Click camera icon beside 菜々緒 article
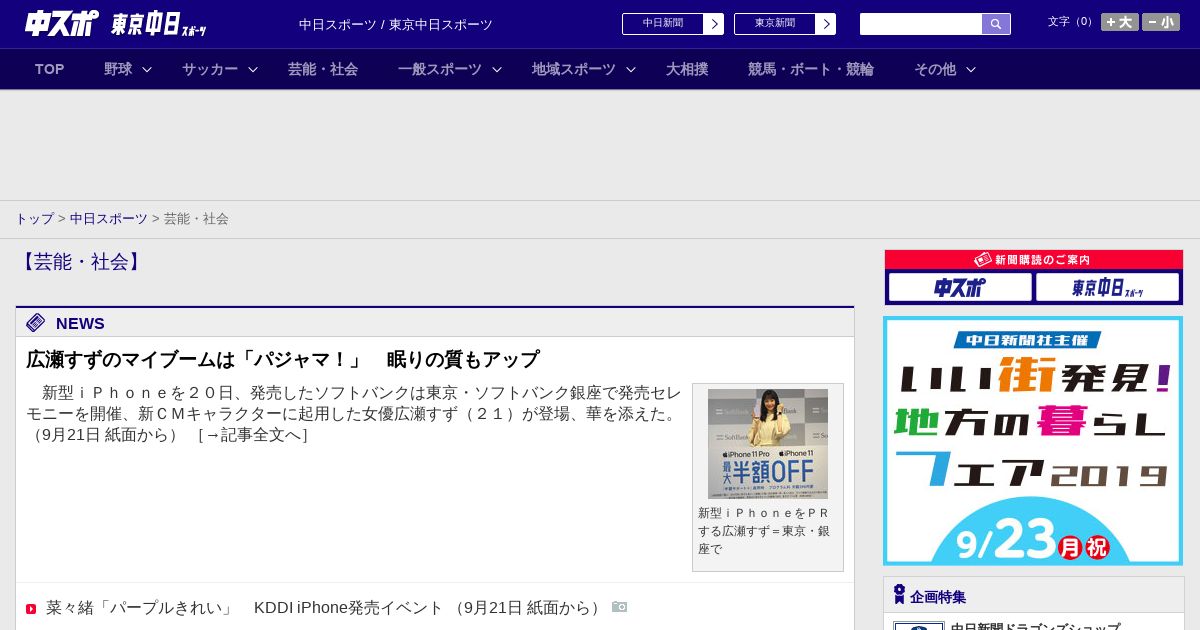This screenshot has width=1200, height=630. (x=620, y=607)
